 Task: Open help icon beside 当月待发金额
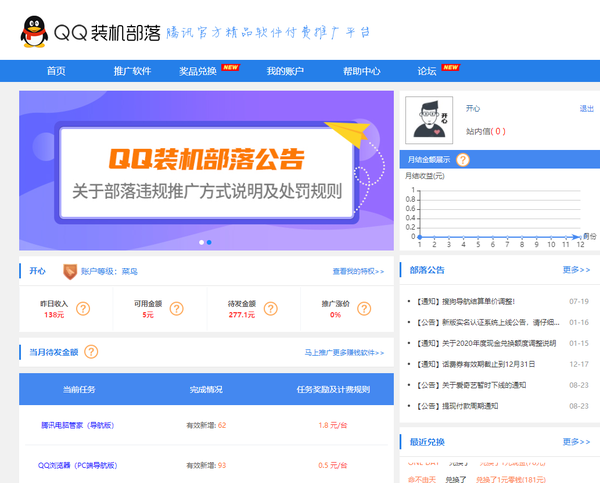point(91,352)
